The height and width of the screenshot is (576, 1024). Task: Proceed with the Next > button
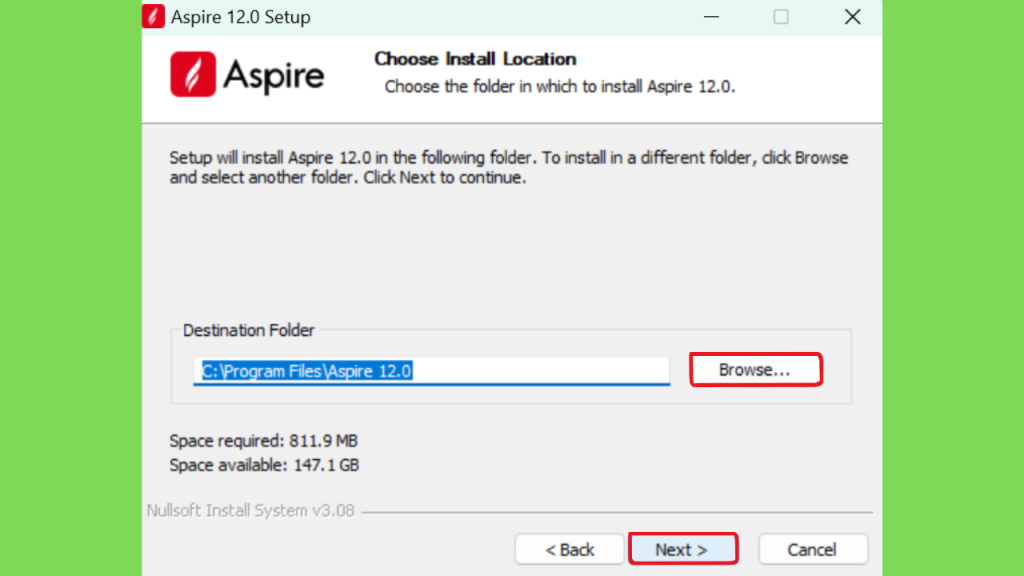(x=682, y=549)
